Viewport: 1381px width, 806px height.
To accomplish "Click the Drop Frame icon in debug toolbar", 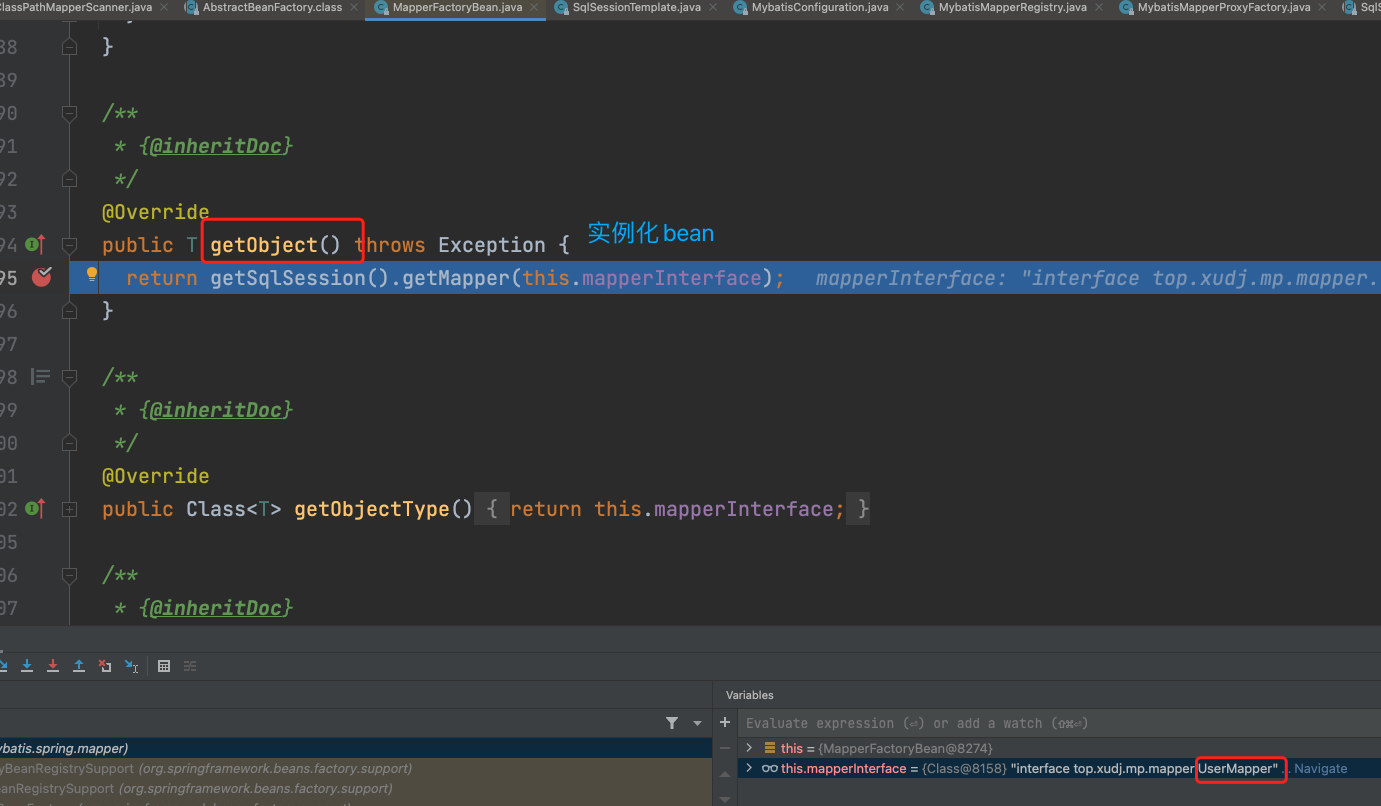I will pyautogui.click(x=105, y=666).
